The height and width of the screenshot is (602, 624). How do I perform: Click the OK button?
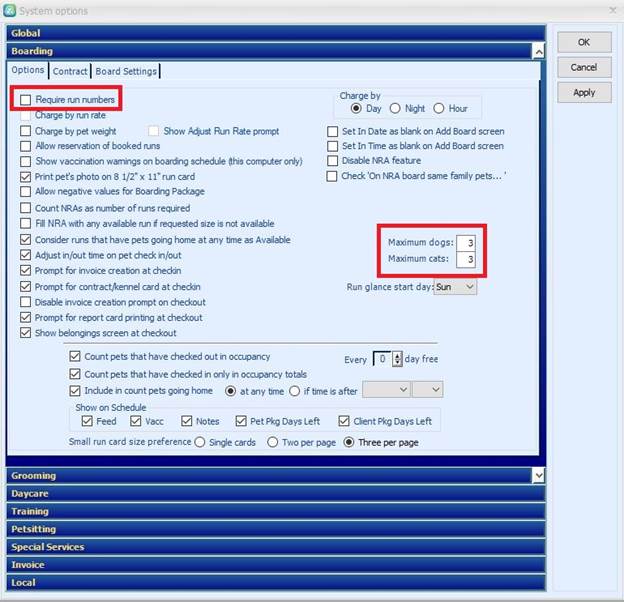[584, 43]
